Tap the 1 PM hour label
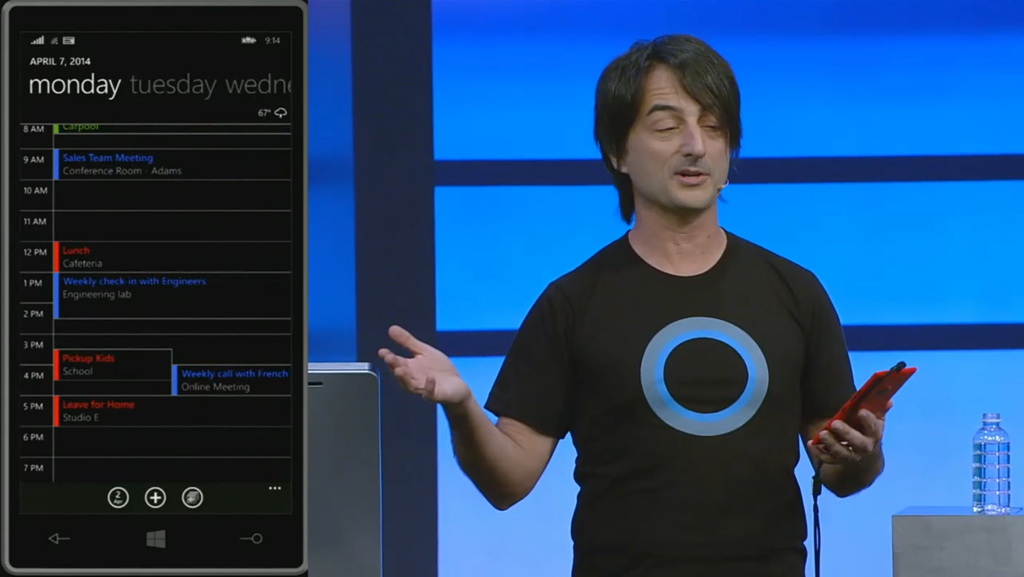 click(33, 283)
